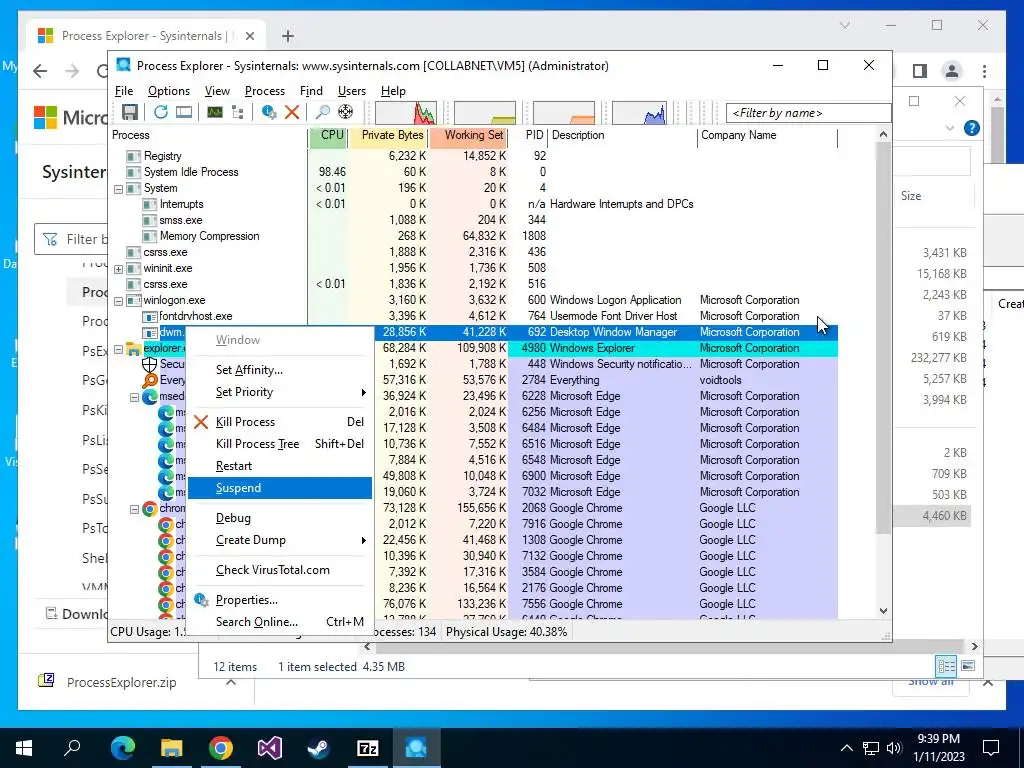Viewport: 1024px width, 768px height.
Task: Collapse the System process tree node
Action: click(x=118, y=189)
